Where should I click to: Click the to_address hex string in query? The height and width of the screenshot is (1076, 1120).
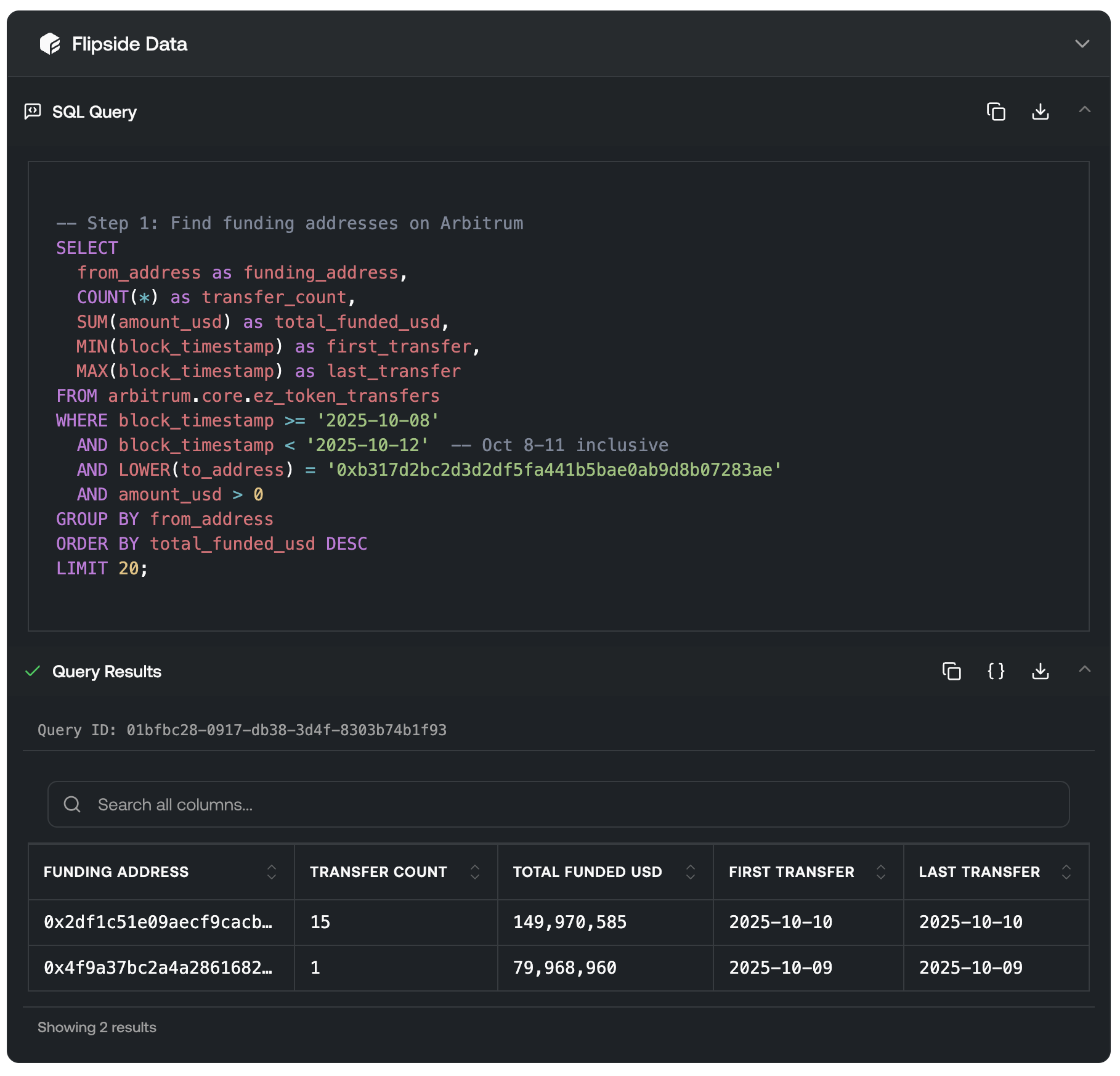point(554,470)
